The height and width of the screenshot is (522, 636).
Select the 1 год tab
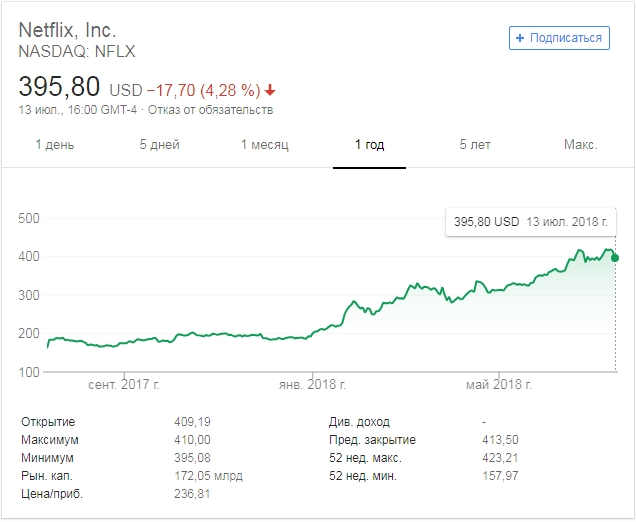(x=369, y=145)
